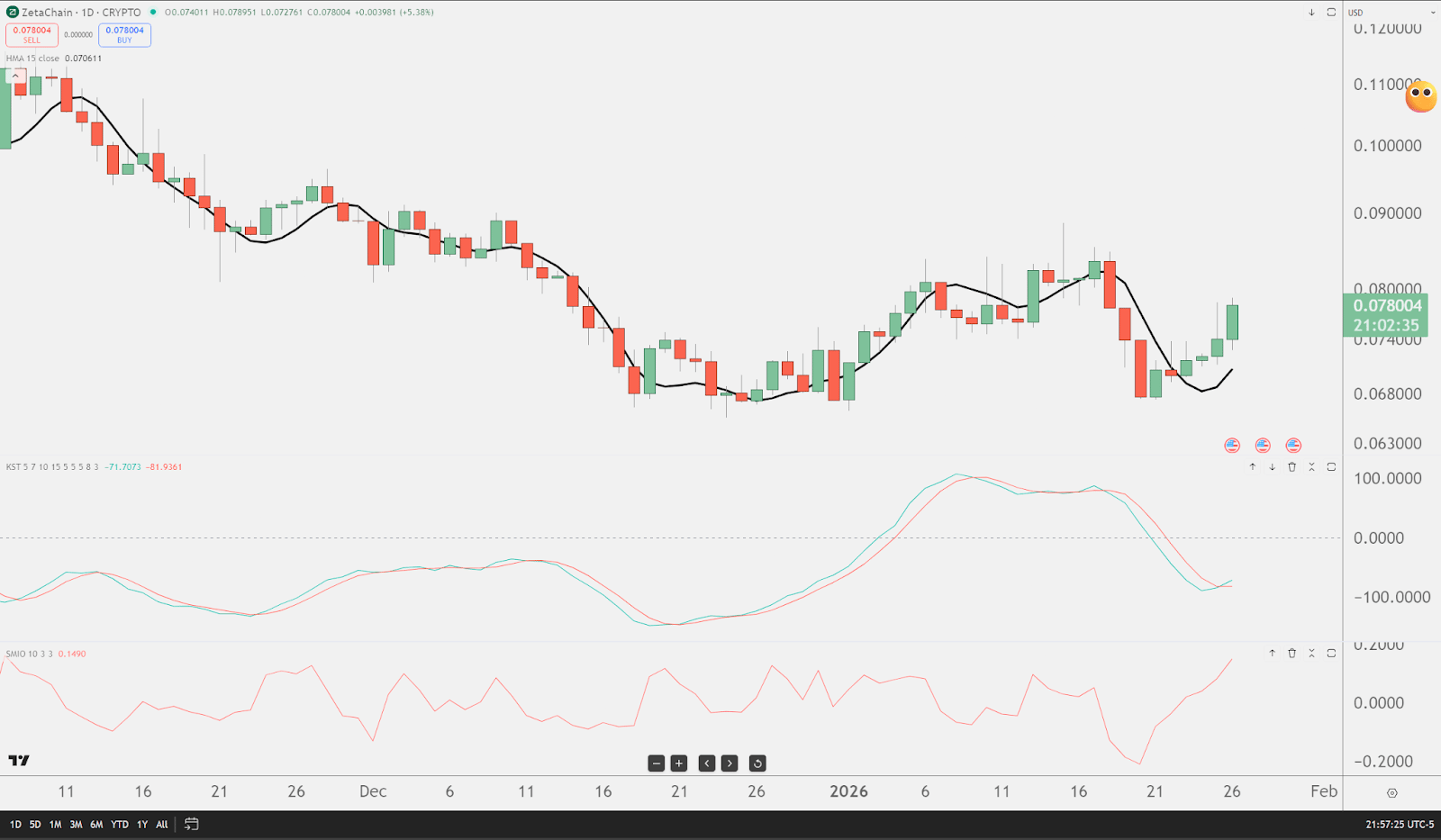
Task: Select the YTD time range
Action: pyautogui.click(x=120, y=825)
